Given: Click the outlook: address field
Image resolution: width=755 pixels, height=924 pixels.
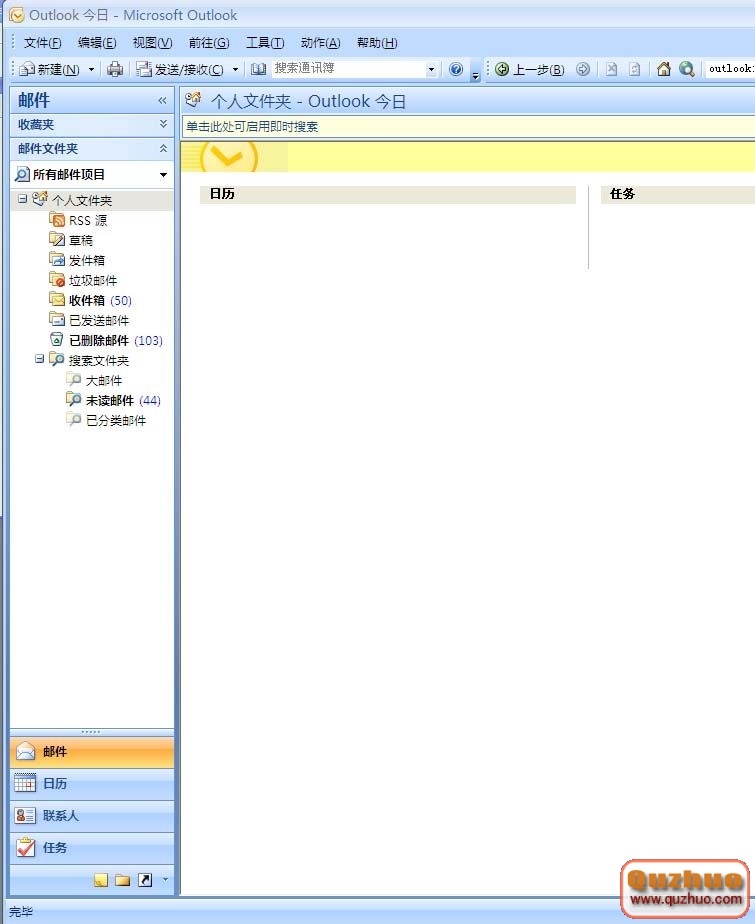Looking at the screenshot, I should point(730,69).
